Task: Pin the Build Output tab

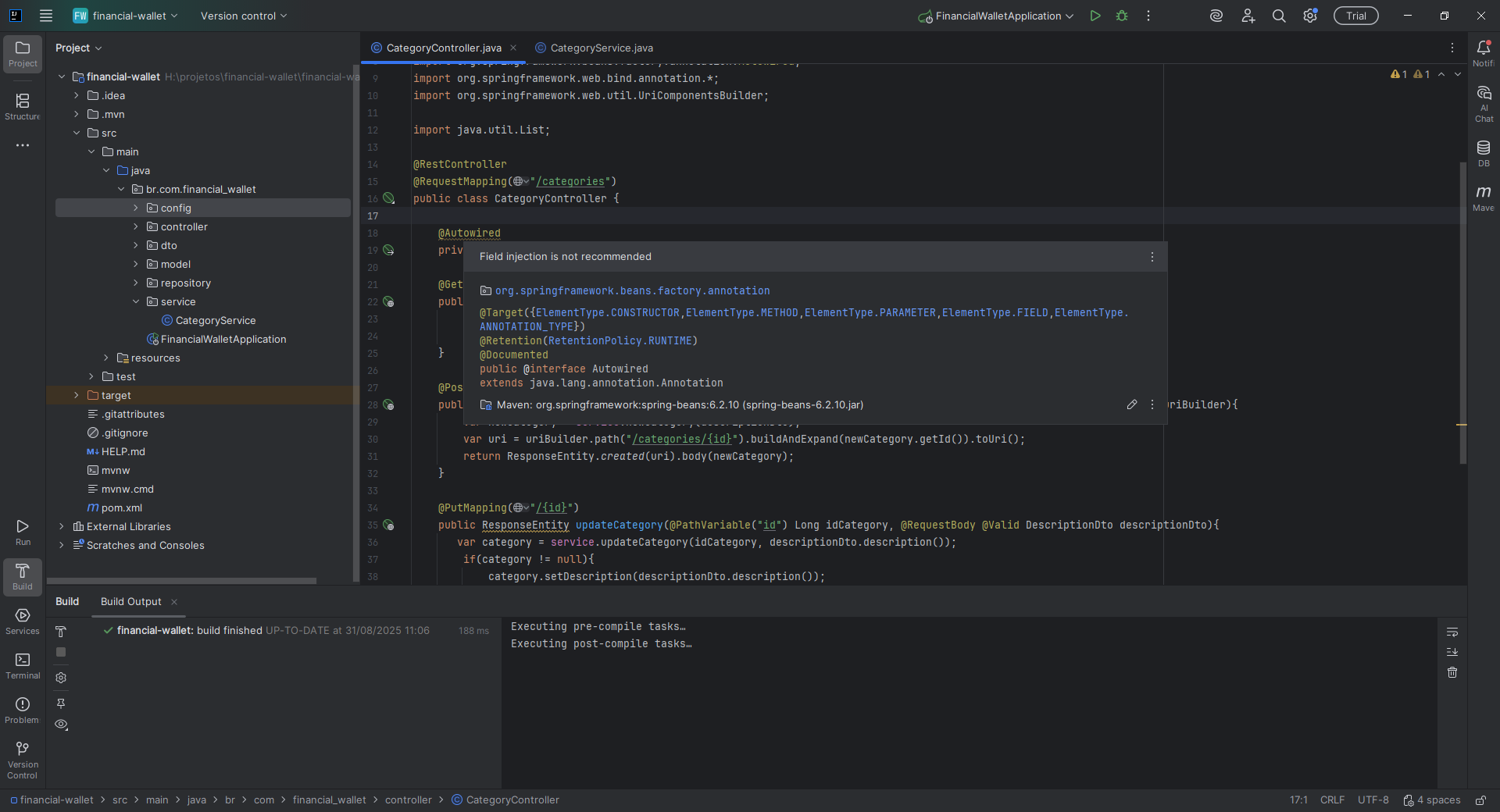Action: (x=61, y=703)
